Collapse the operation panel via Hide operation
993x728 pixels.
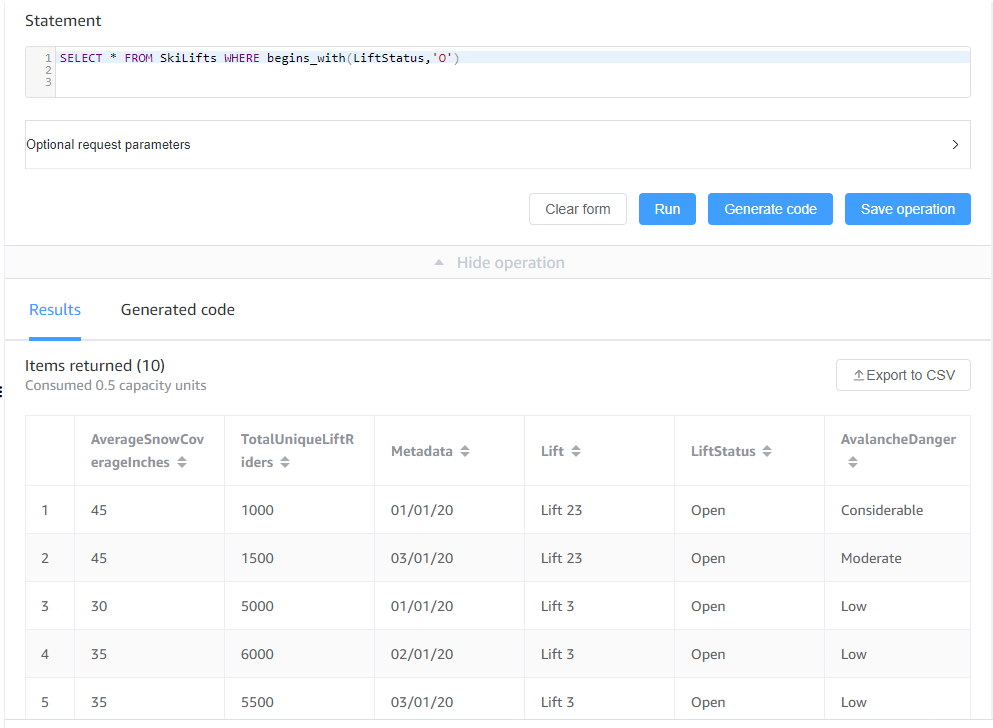(511, 262)
